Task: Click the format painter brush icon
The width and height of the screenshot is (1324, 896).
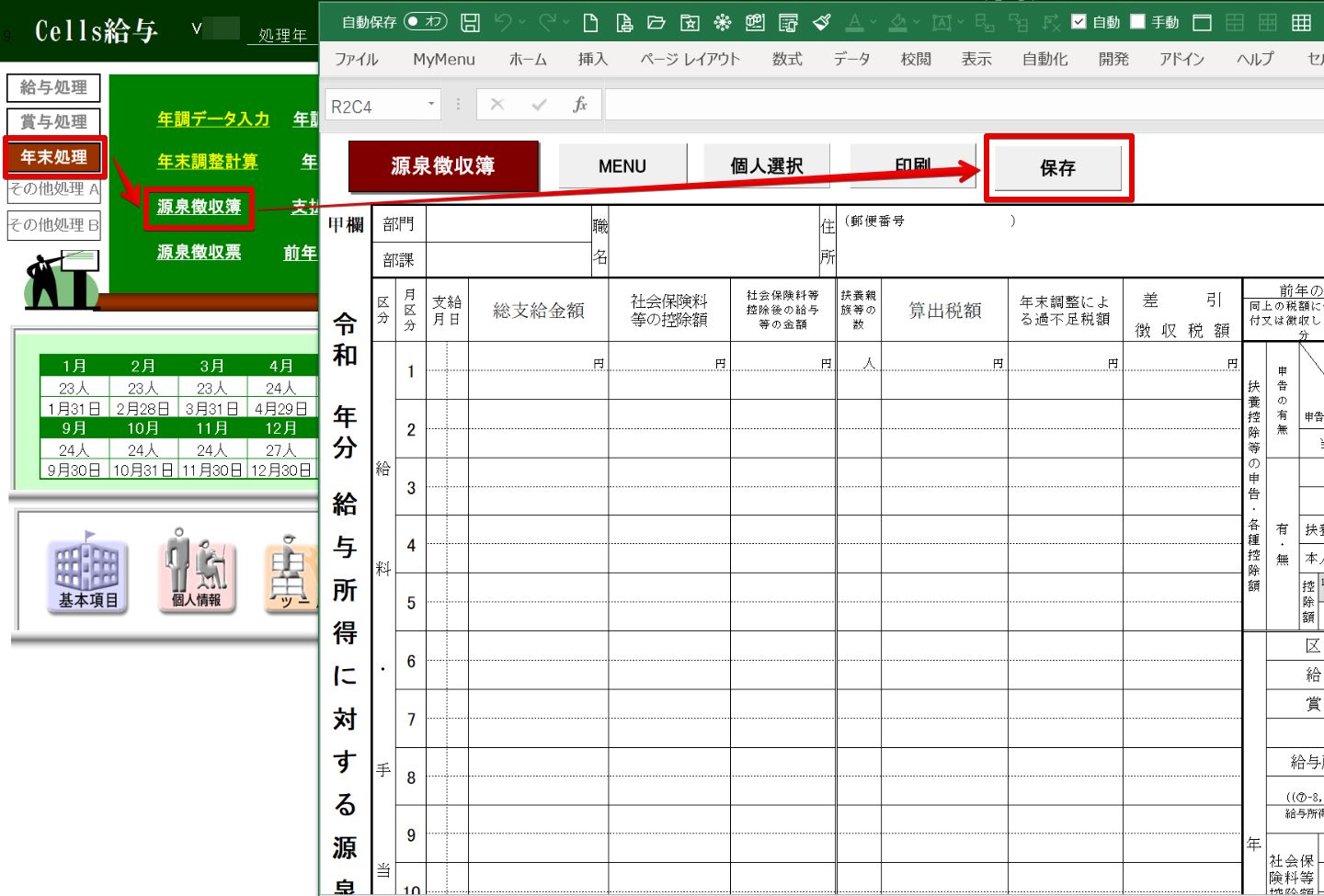Action: point(822,22)
